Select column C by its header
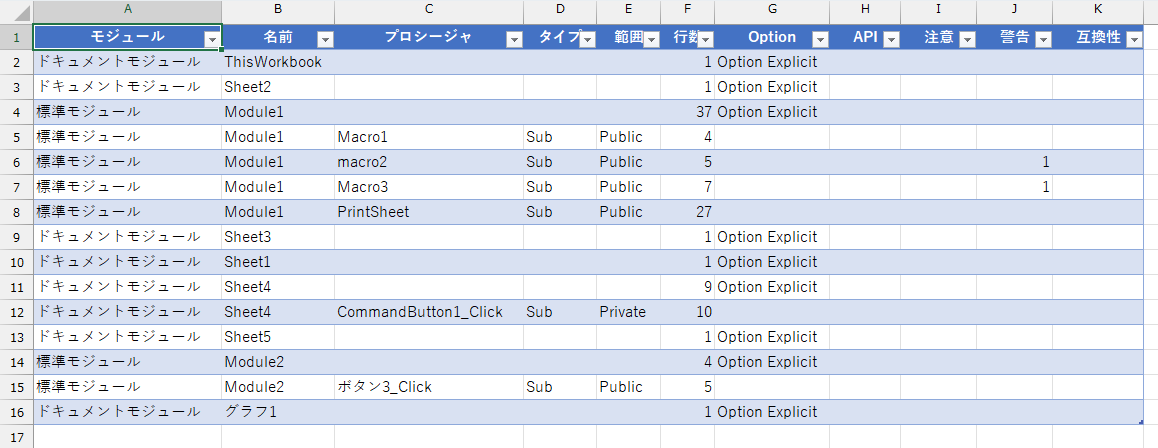Viewport: 1158px width, 448px height. (428, 9)
